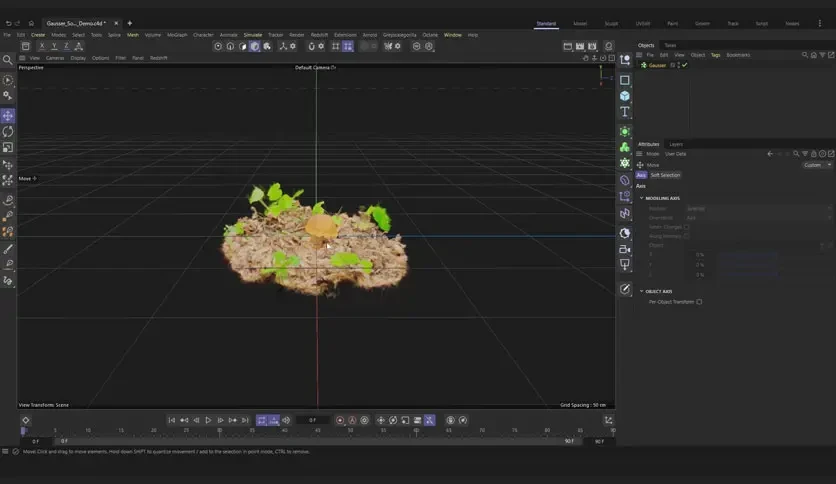Open the search icon in the Objects manager
Viewport: 836px width, 484px height.
805,55
